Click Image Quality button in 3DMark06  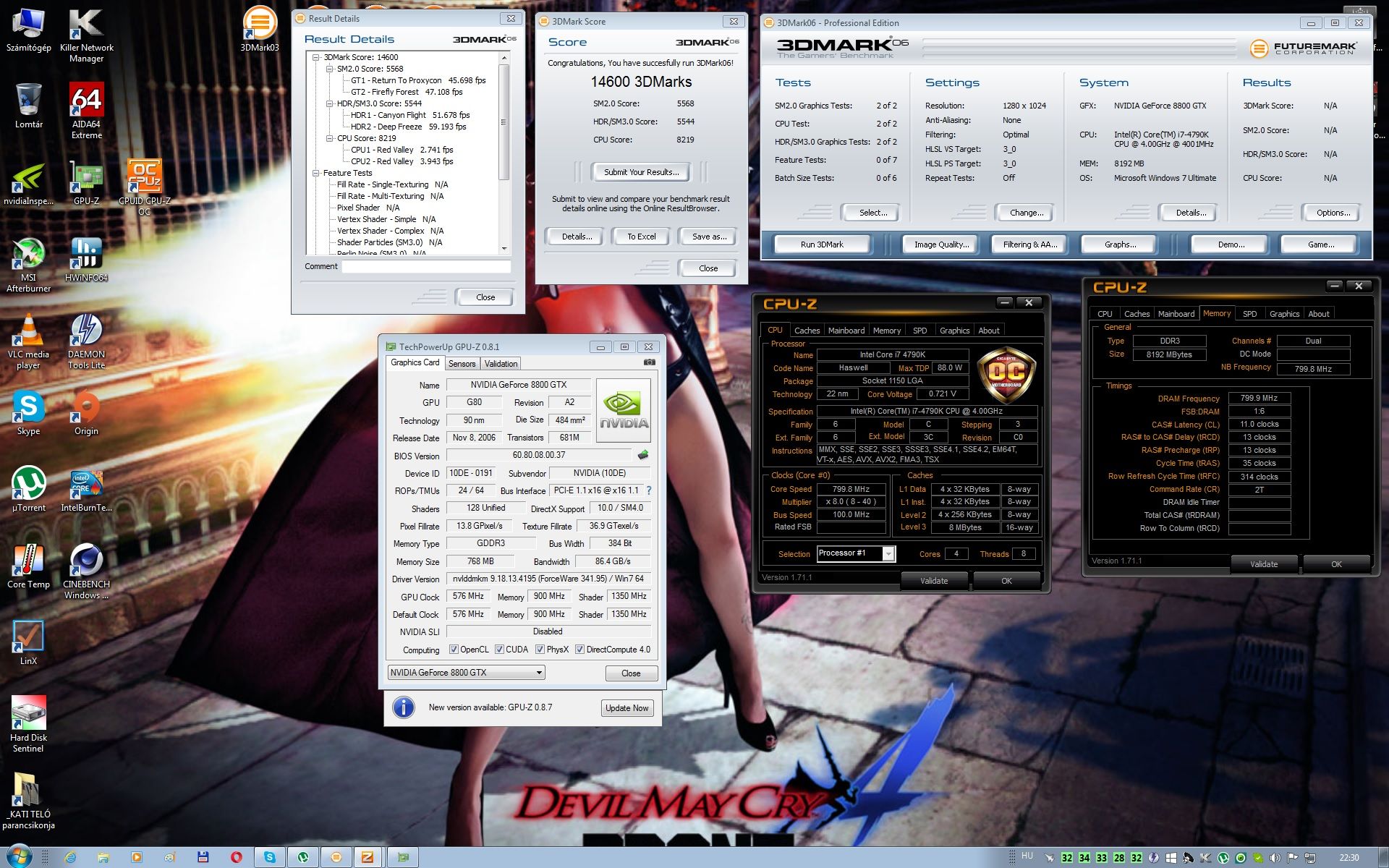tap(941, 244)
